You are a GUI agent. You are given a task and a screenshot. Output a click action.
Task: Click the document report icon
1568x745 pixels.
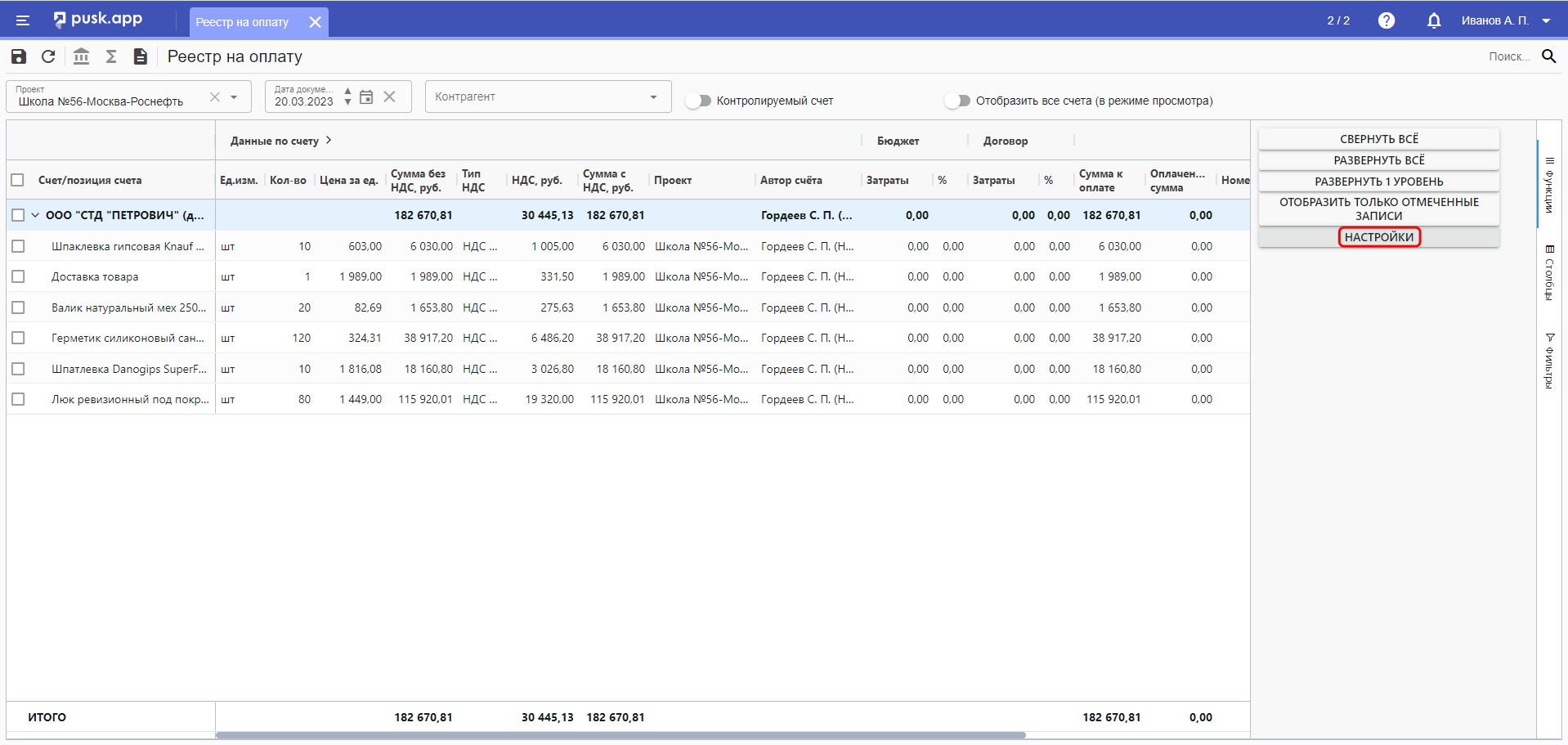[141, 56]
